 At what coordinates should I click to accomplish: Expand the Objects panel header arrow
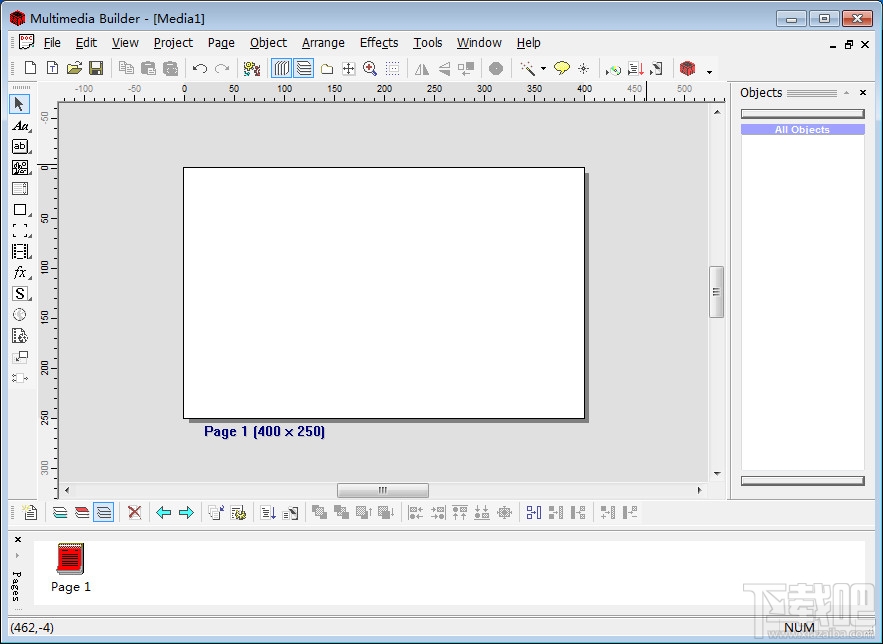coord(846,93)
